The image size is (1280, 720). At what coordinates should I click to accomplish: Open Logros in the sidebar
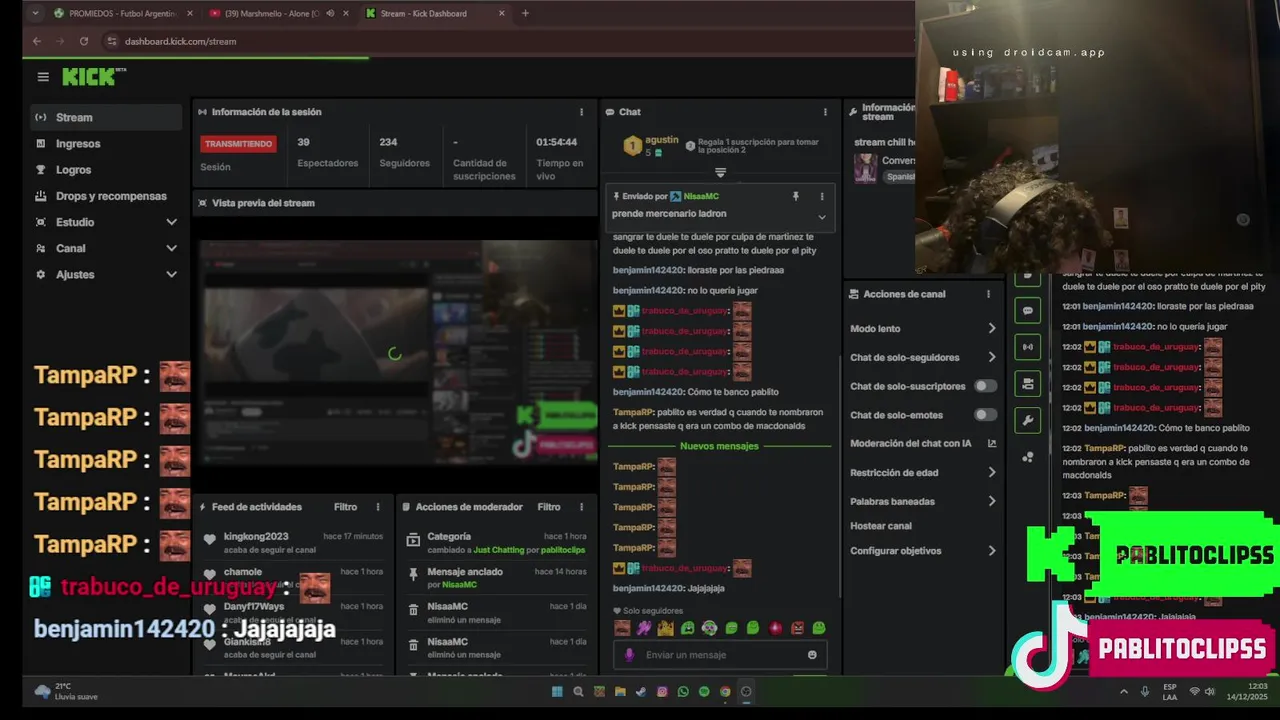point(106,169)
